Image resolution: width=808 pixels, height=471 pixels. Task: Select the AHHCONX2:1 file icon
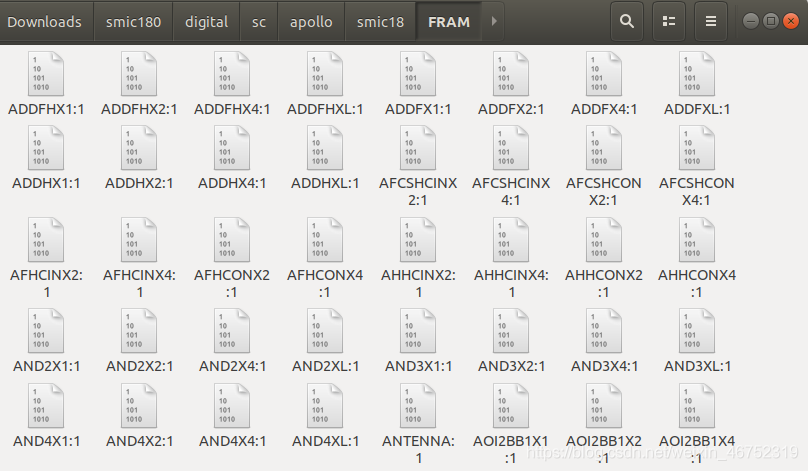coord(604,240)
